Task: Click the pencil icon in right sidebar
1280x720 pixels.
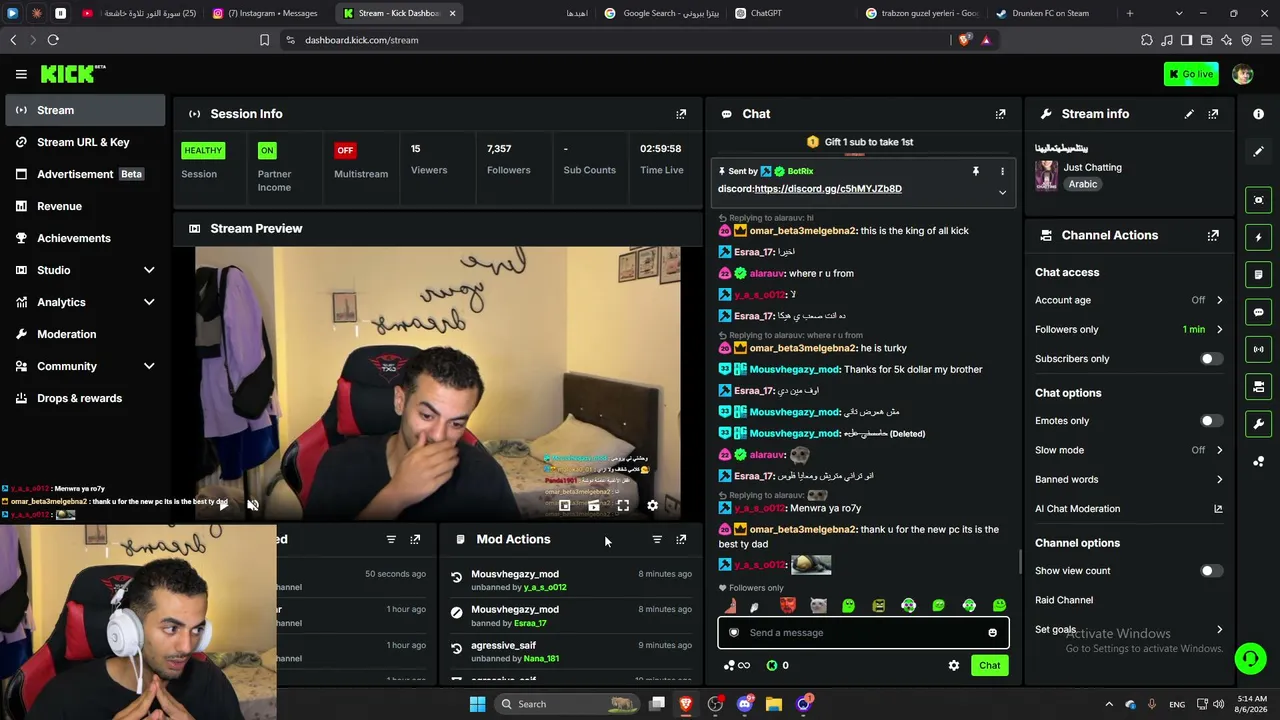Action: [1258, 151]
